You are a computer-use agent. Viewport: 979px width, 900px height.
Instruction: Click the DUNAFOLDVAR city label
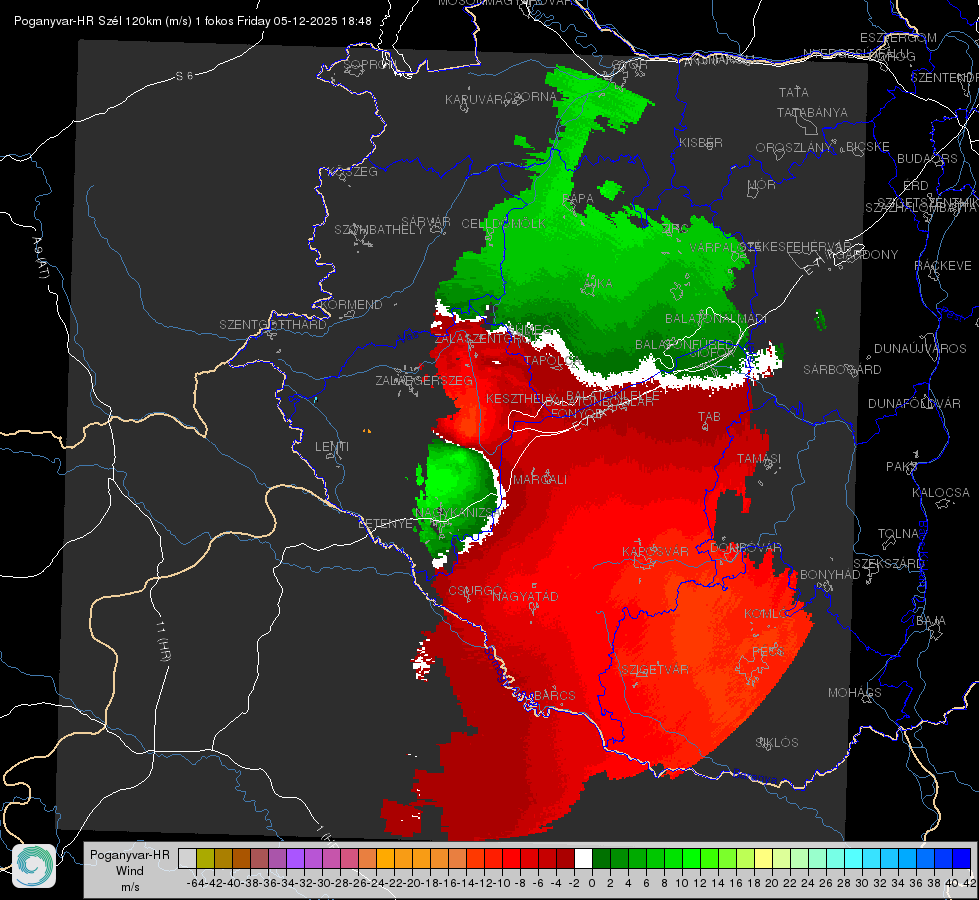click(x=914, y=403)
